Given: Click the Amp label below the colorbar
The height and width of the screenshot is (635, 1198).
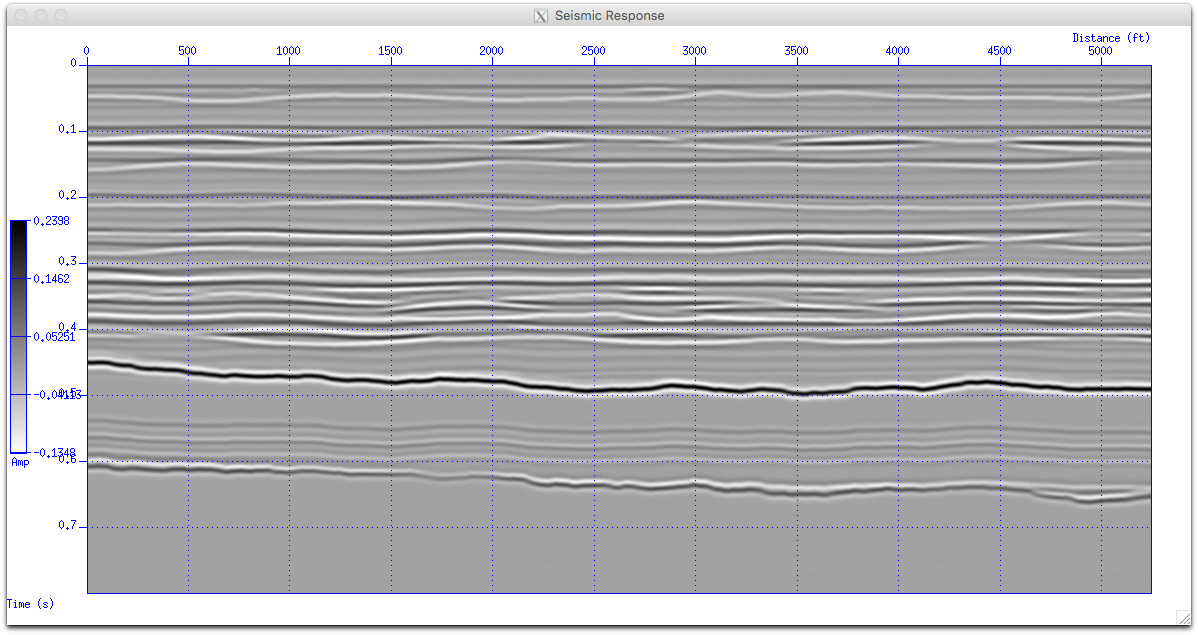Looking at the screenshot, I should coord(18,461).
